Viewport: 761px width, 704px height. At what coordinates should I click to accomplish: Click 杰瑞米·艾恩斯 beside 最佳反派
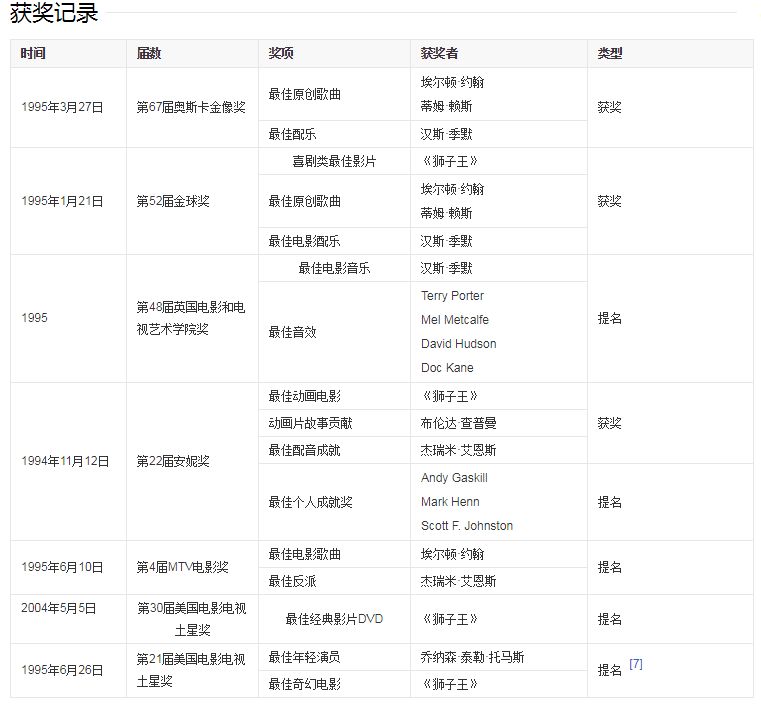[x=458, y=581]
